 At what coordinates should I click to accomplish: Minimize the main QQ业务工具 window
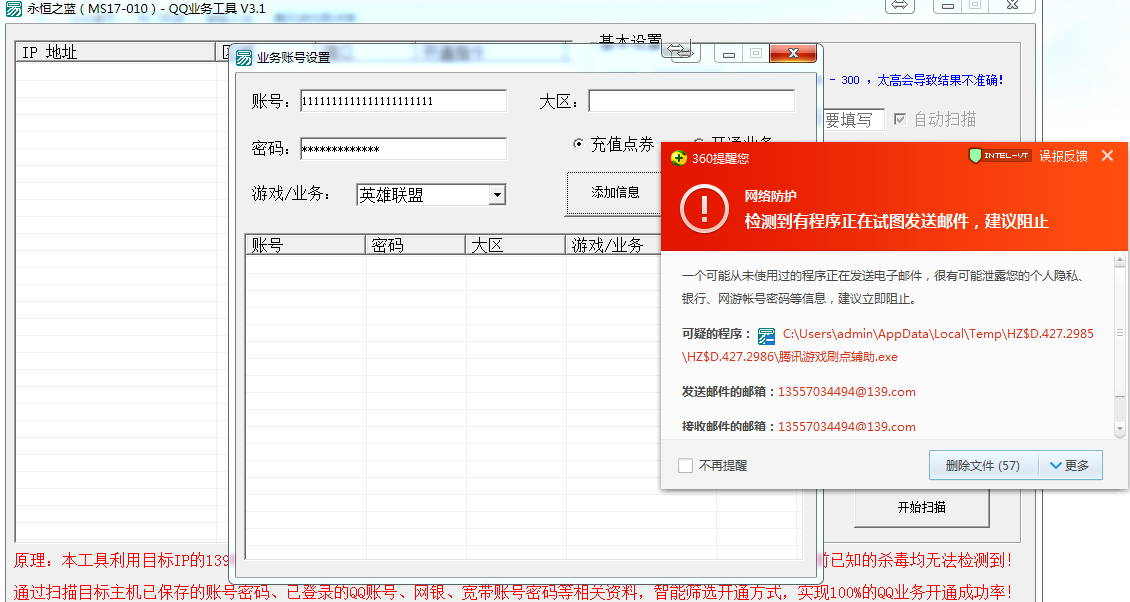[947, 6]
